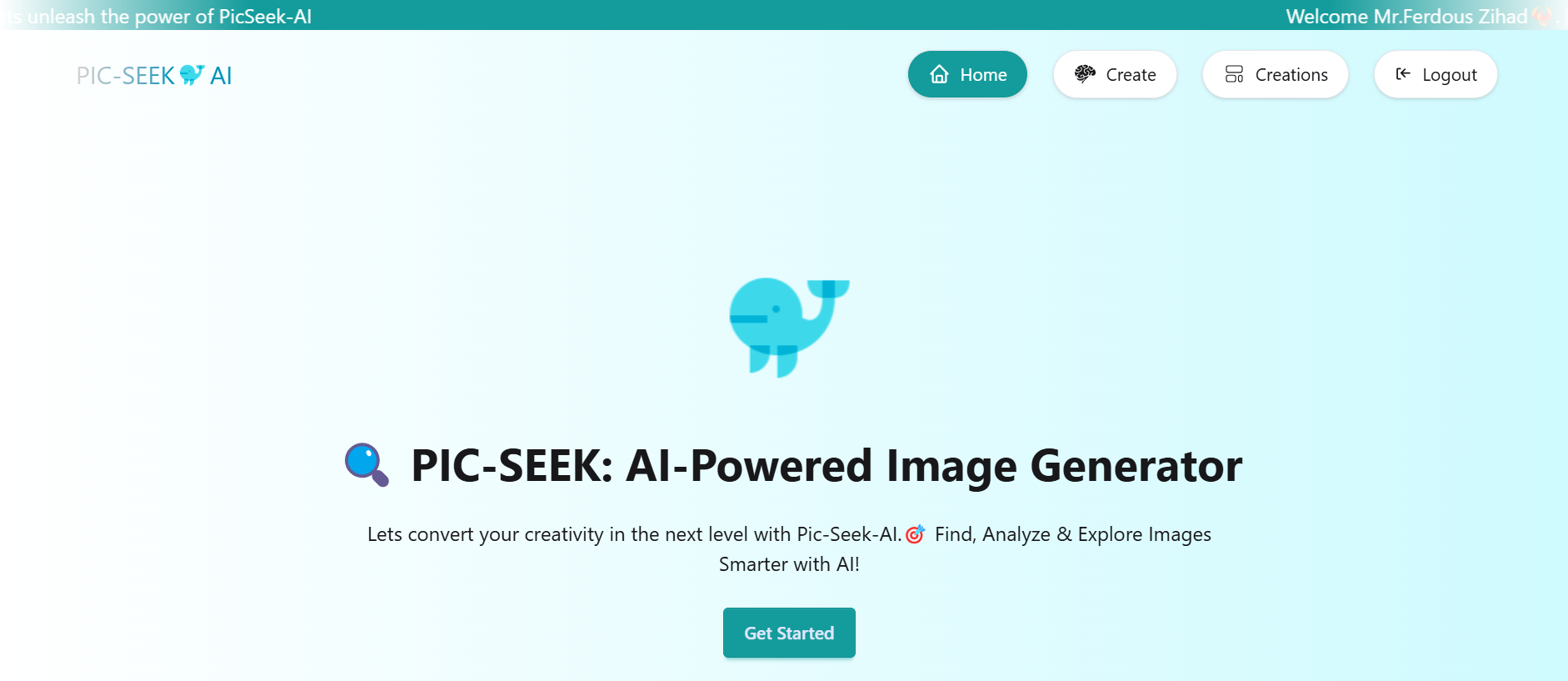Open the Home navigation tab

point(967,74)
